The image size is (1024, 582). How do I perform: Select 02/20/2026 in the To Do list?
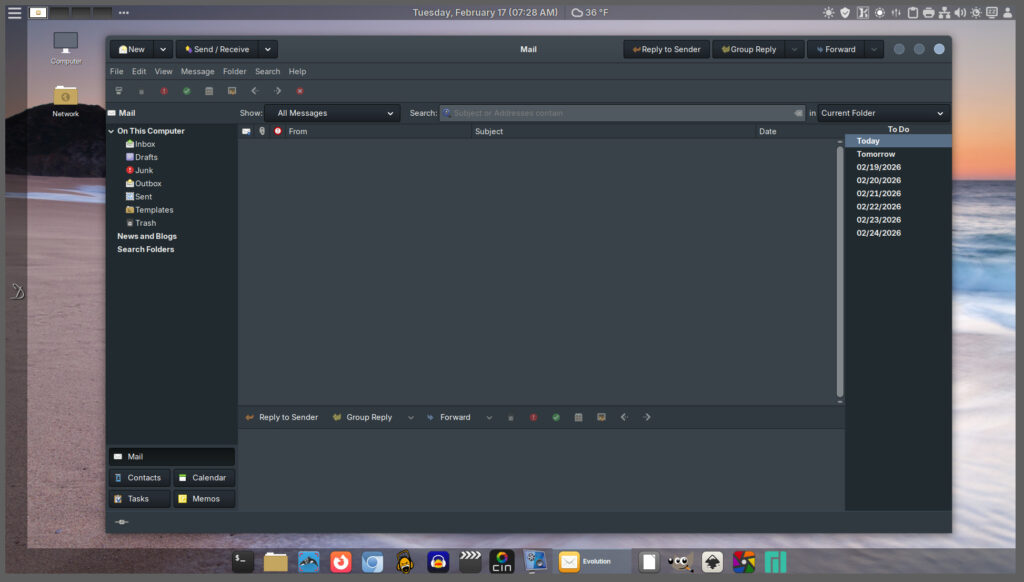tap(878, 180)
